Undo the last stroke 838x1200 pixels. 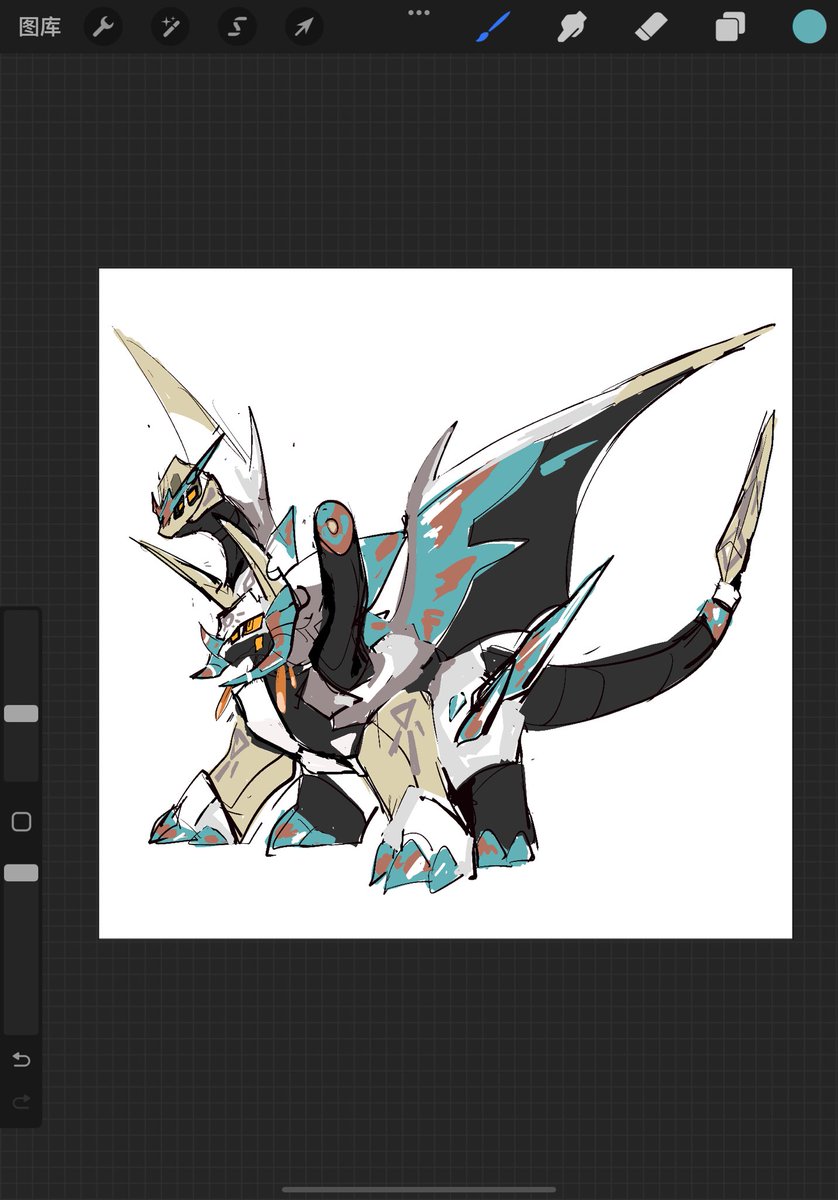(21, 1059)
